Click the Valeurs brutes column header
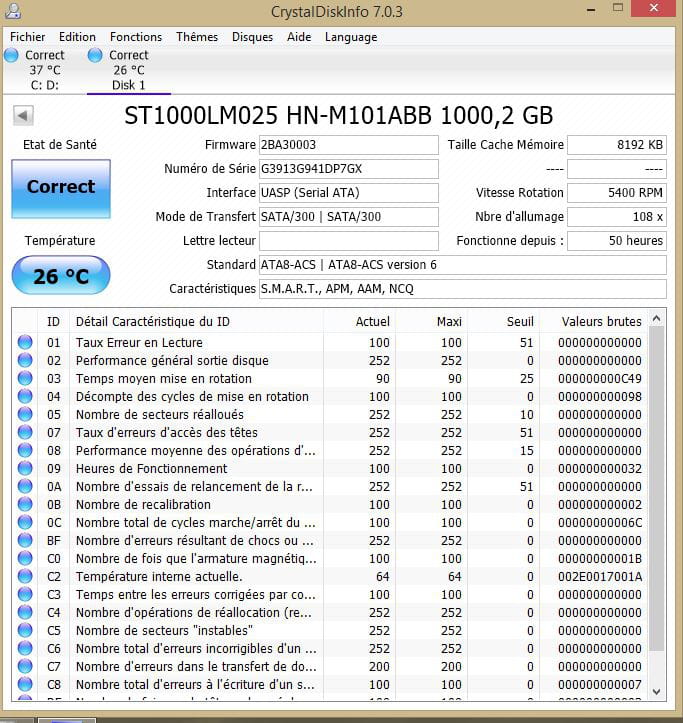This screenshot has width=683, height=723. click(594, 321)
